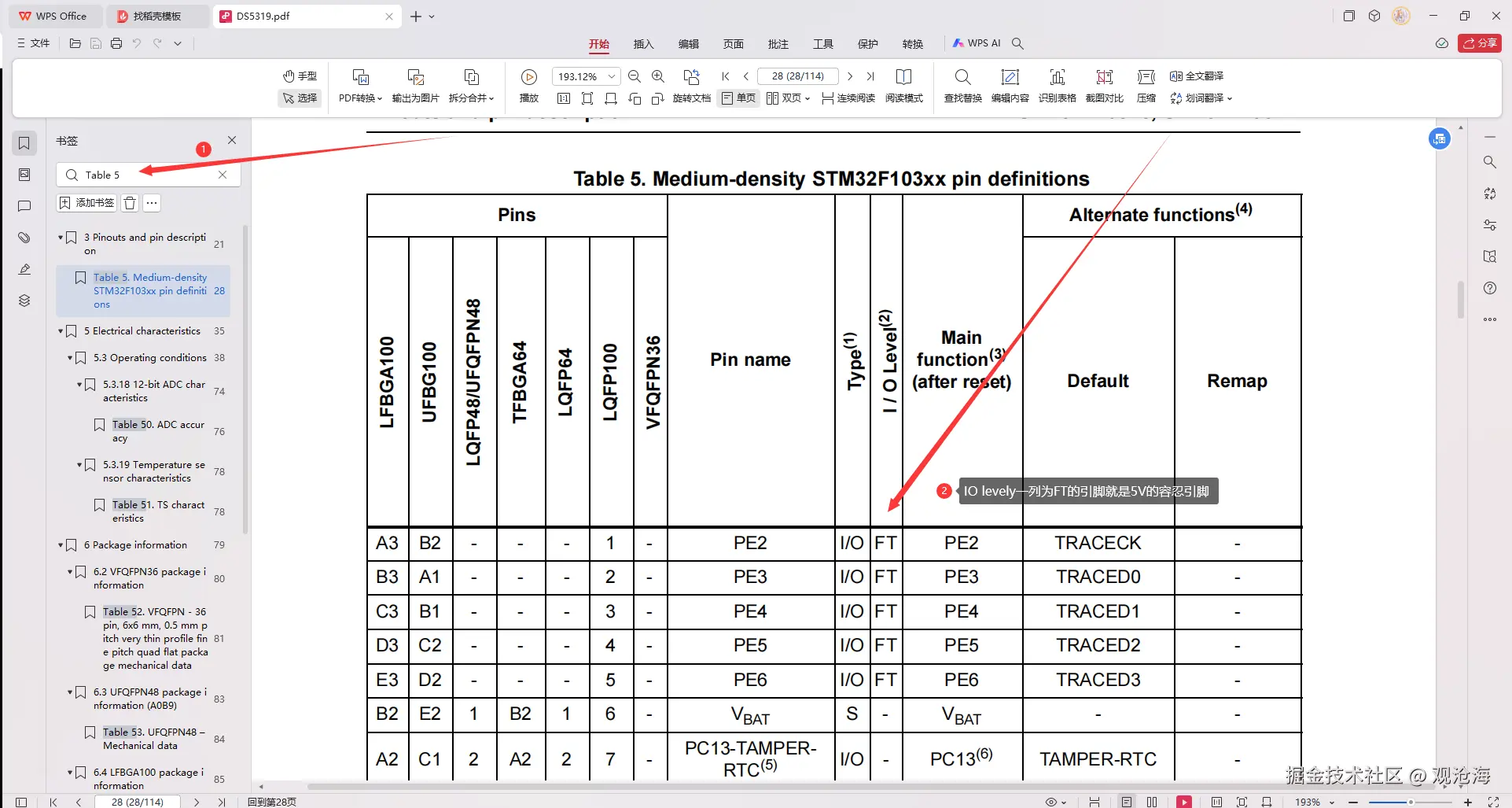This screenshot has height=808, width=1512.
Task: Toggle the bookmarks panel icon in sidebar
Action: coord(24,143)
